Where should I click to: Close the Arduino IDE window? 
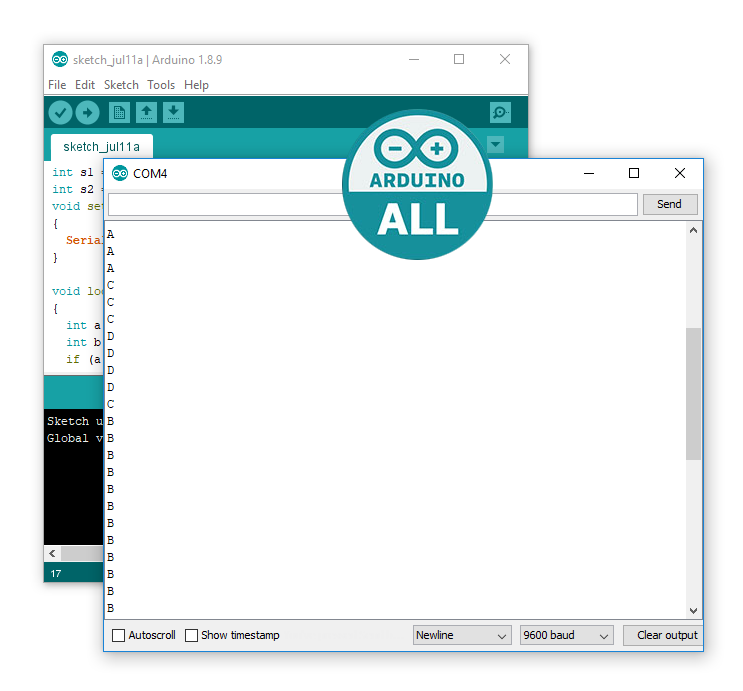[x=505, y=60]
